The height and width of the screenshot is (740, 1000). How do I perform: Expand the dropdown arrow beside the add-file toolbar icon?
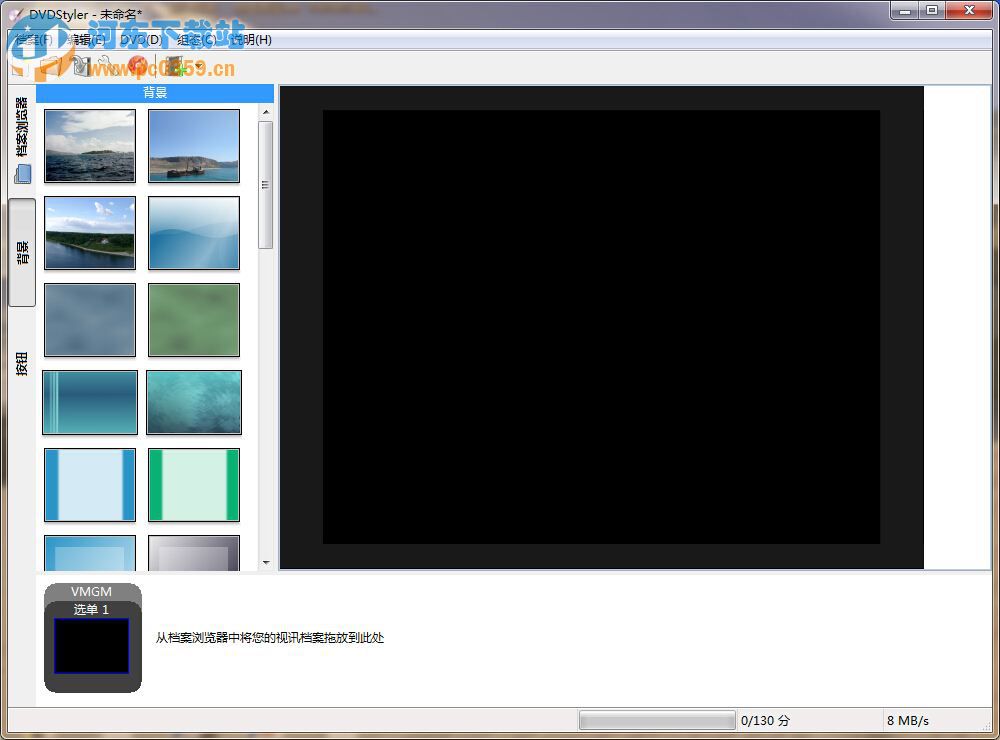pyautogui.click(x=196, y=65)
